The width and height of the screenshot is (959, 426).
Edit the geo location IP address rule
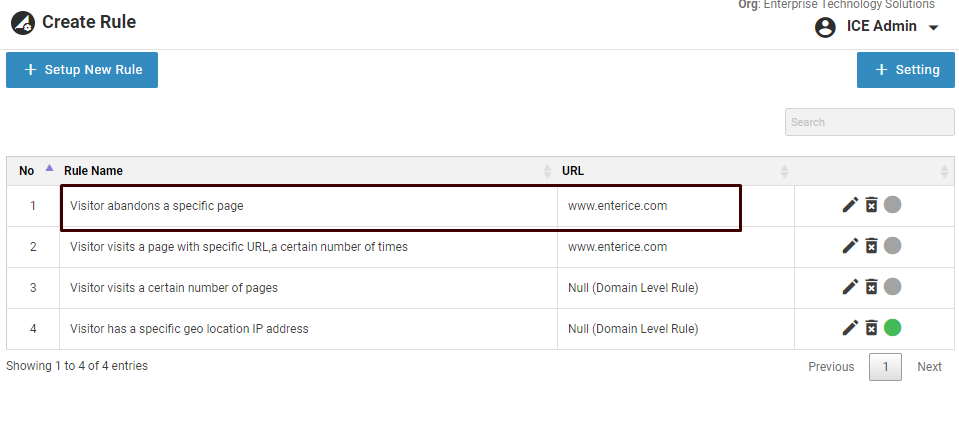pyautogui.click(x=850, y=328)
